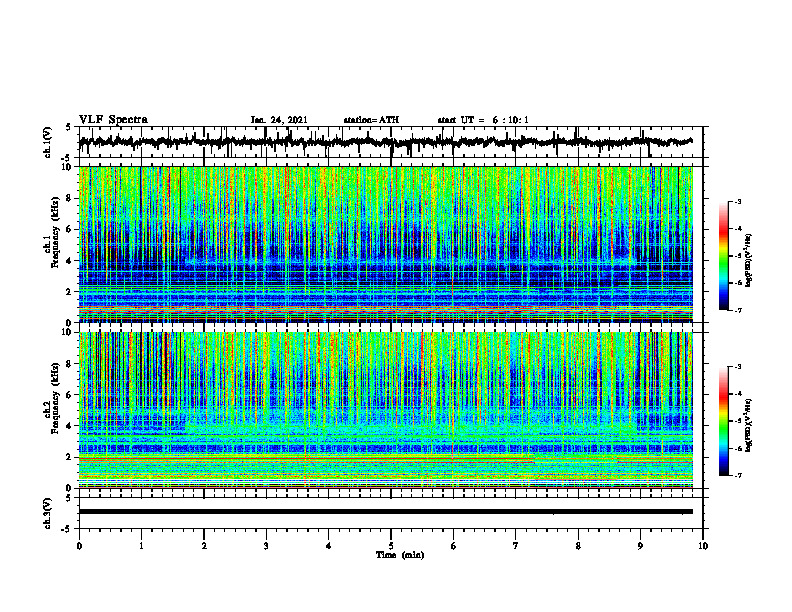This screenshot has height=612, width=792.
Task: Click the "1" tick on the time axis
Action: [141, 546]
